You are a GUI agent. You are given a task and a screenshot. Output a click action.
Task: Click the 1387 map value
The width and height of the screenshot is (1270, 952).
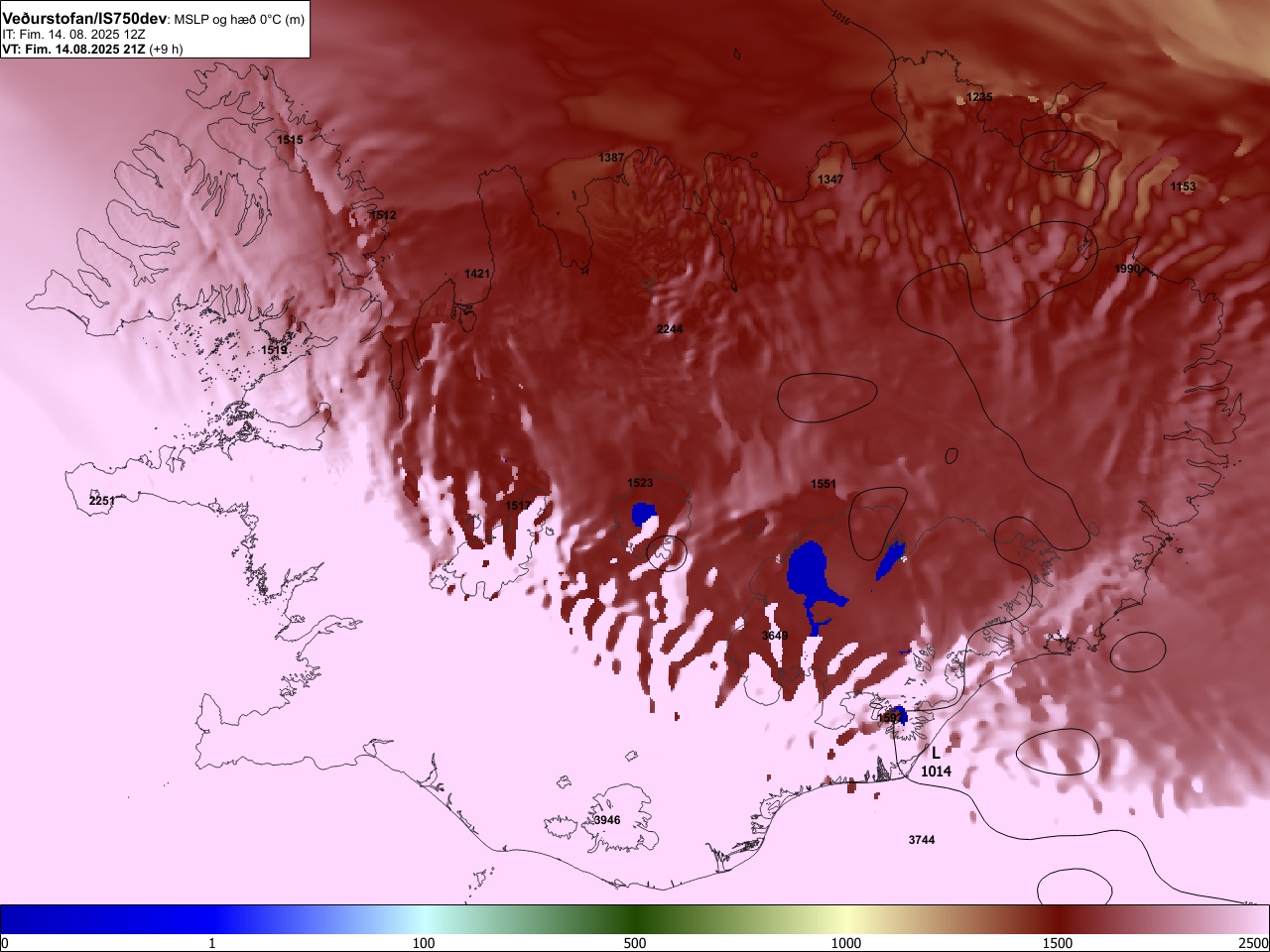611,158
